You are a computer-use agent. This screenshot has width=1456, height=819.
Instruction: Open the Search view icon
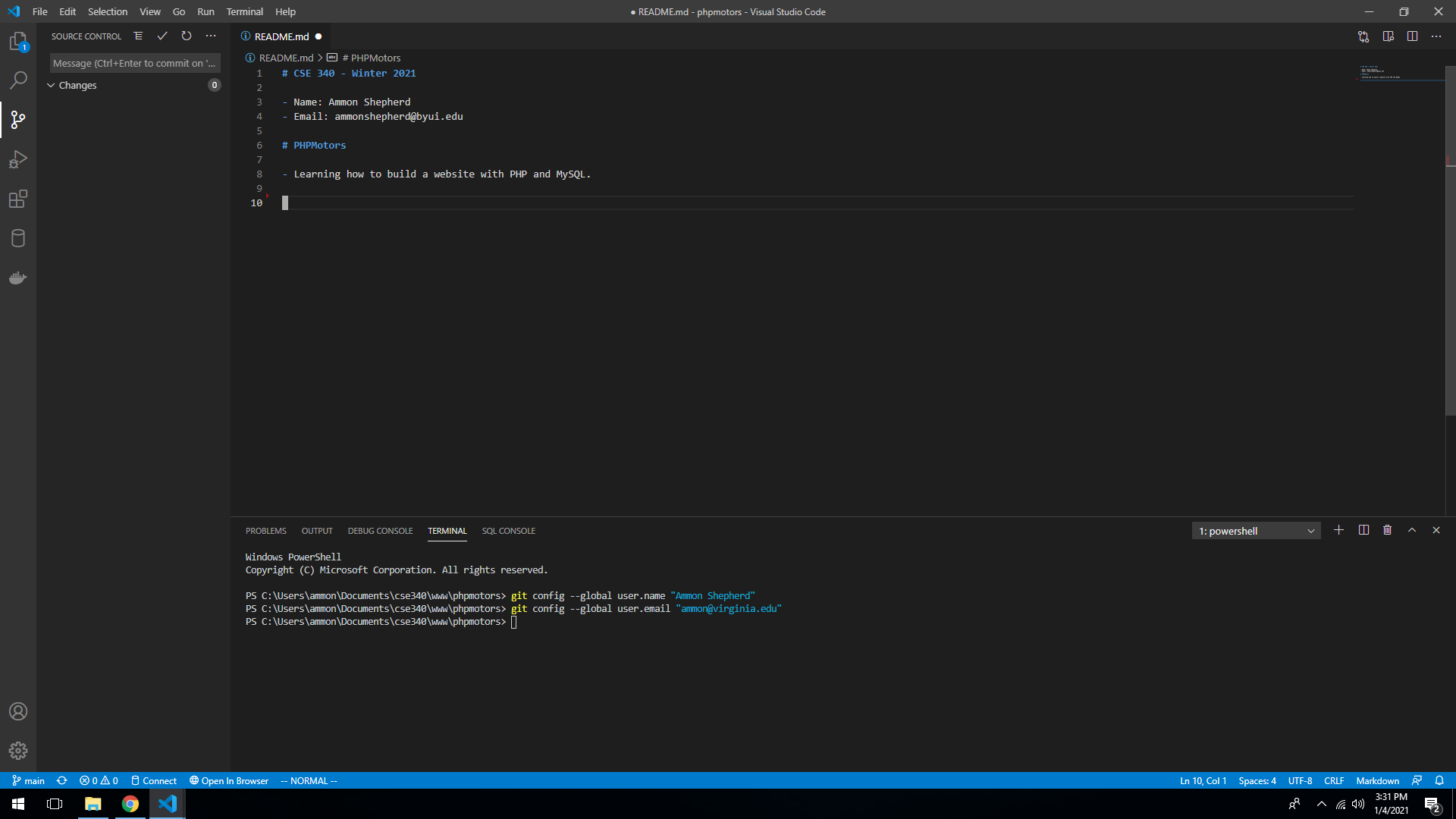point(18,80)
